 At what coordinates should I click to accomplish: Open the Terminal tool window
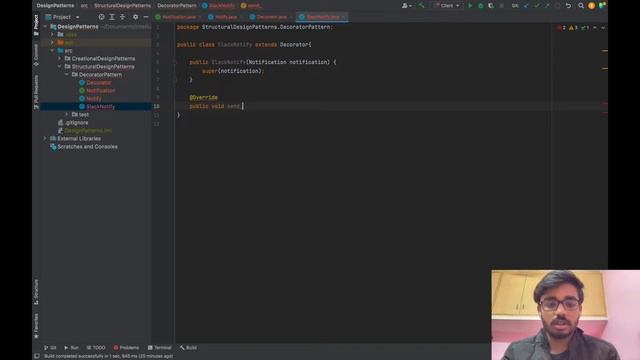pos(160,348)
